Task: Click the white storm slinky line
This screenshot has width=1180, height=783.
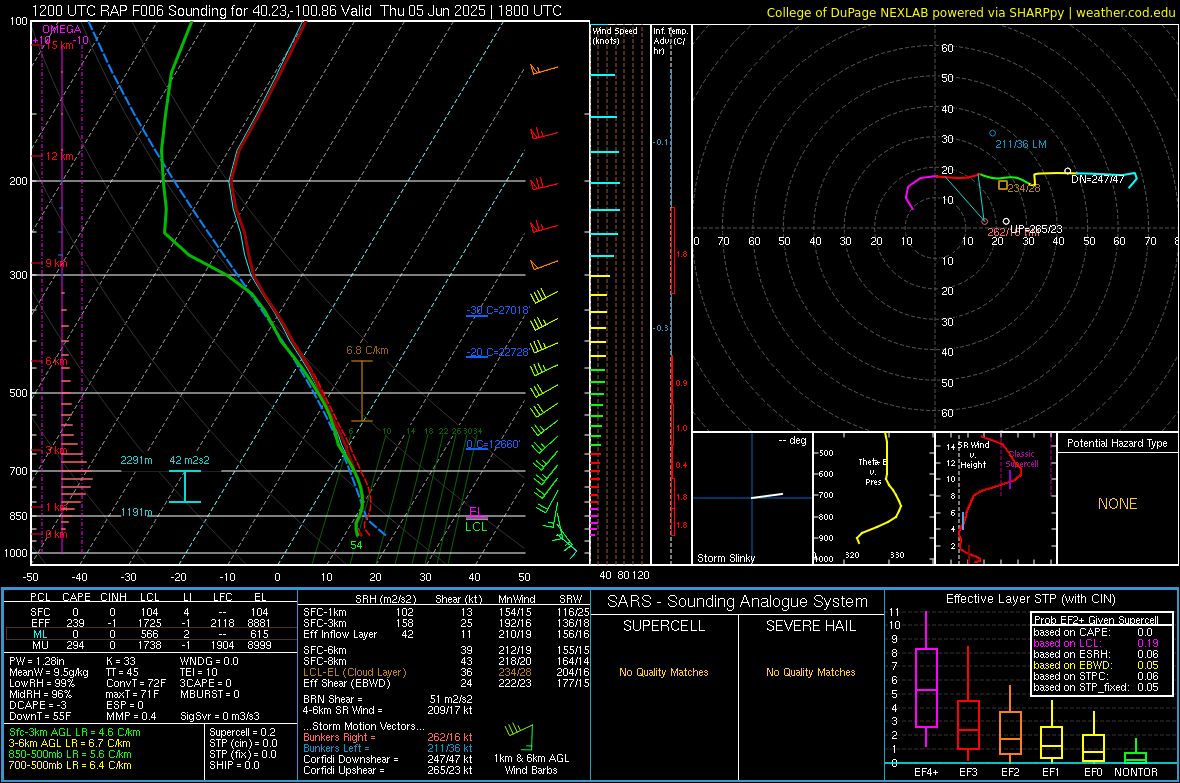Action: point(767,495)
